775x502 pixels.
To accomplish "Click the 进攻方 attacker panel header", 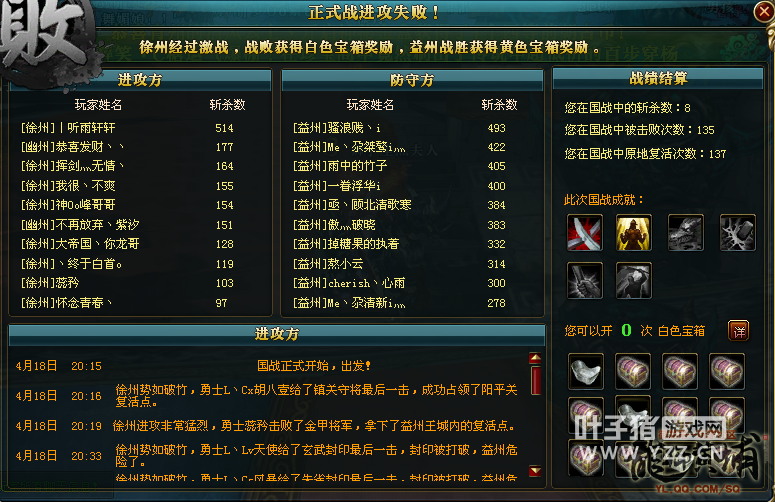I will (x=140, y=80).
